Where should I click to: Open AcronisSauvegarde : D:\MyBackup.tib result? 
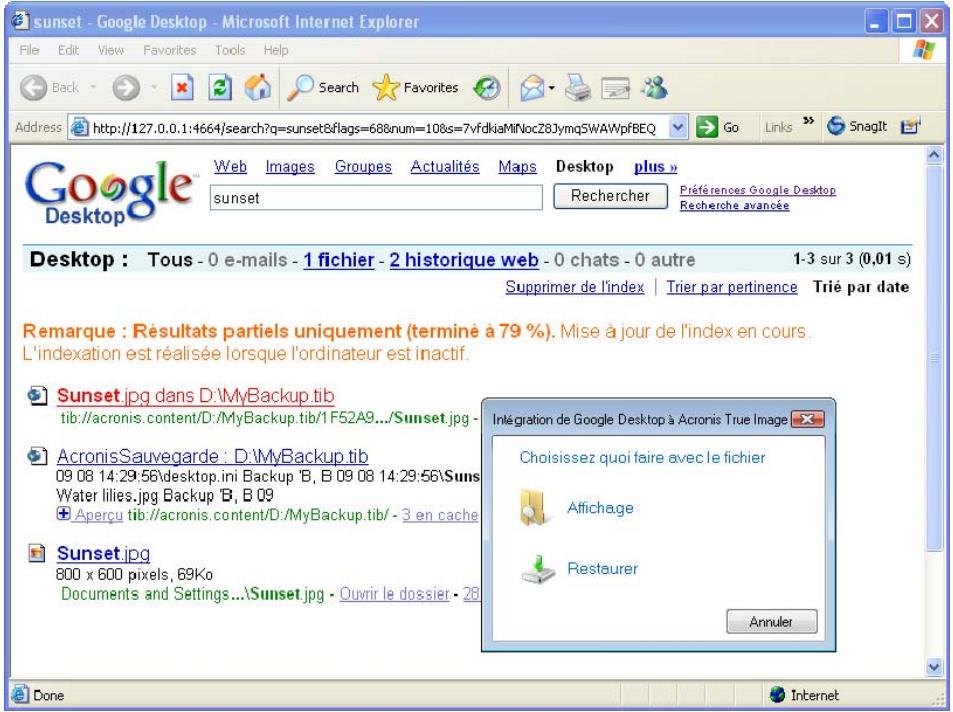point(212,456)
